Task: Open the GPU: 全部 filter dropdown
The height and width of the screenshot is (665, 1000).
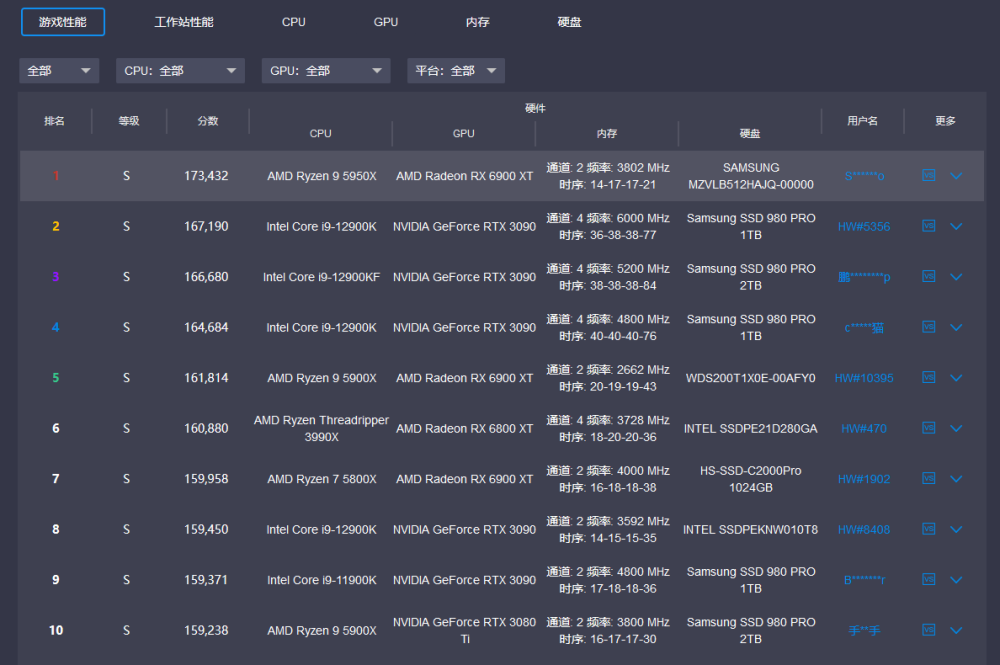Action: click(x=326, y=71)
